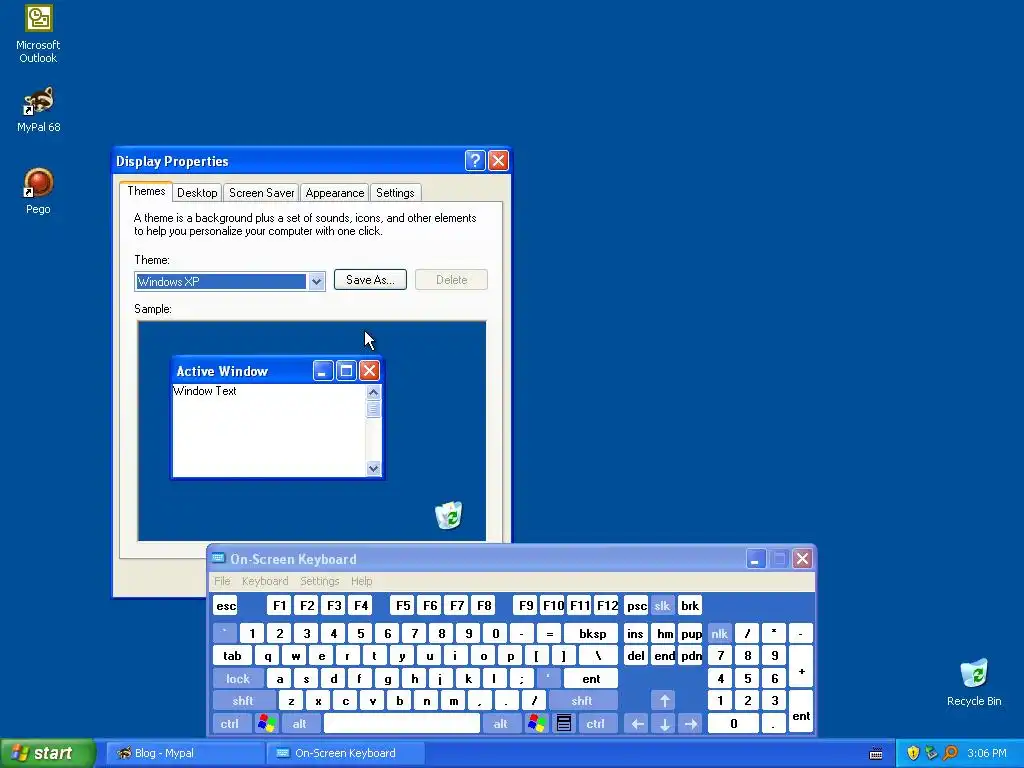Click the right arrow key on the on-screen keyboard
This screenshot has width=1024, height=768.
coord(691,724)
